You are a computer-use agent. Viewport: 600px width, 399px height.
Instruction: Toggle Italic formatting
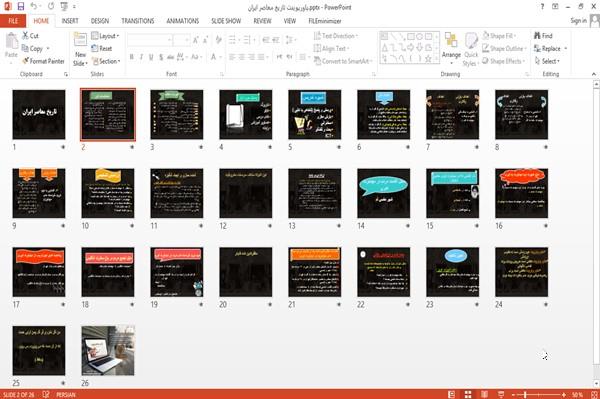pos(141,57)
